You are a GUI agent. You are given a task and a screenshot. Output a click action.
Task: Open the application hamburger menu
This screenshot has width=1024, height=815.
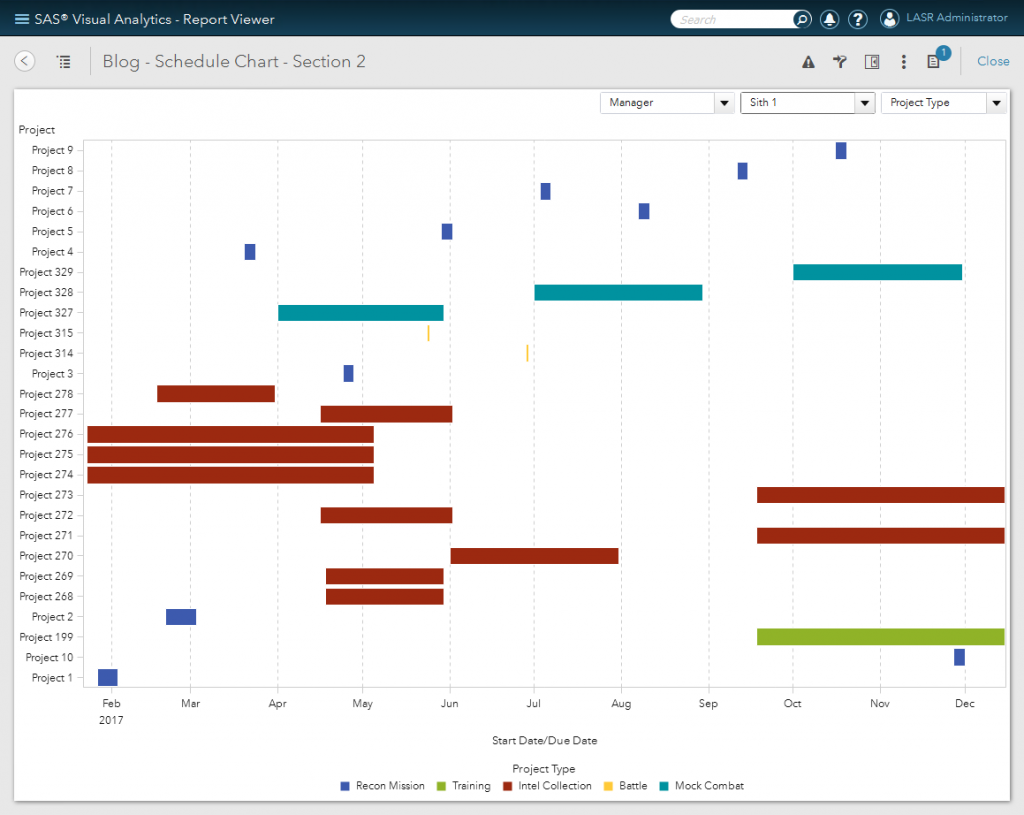(20, 18)
